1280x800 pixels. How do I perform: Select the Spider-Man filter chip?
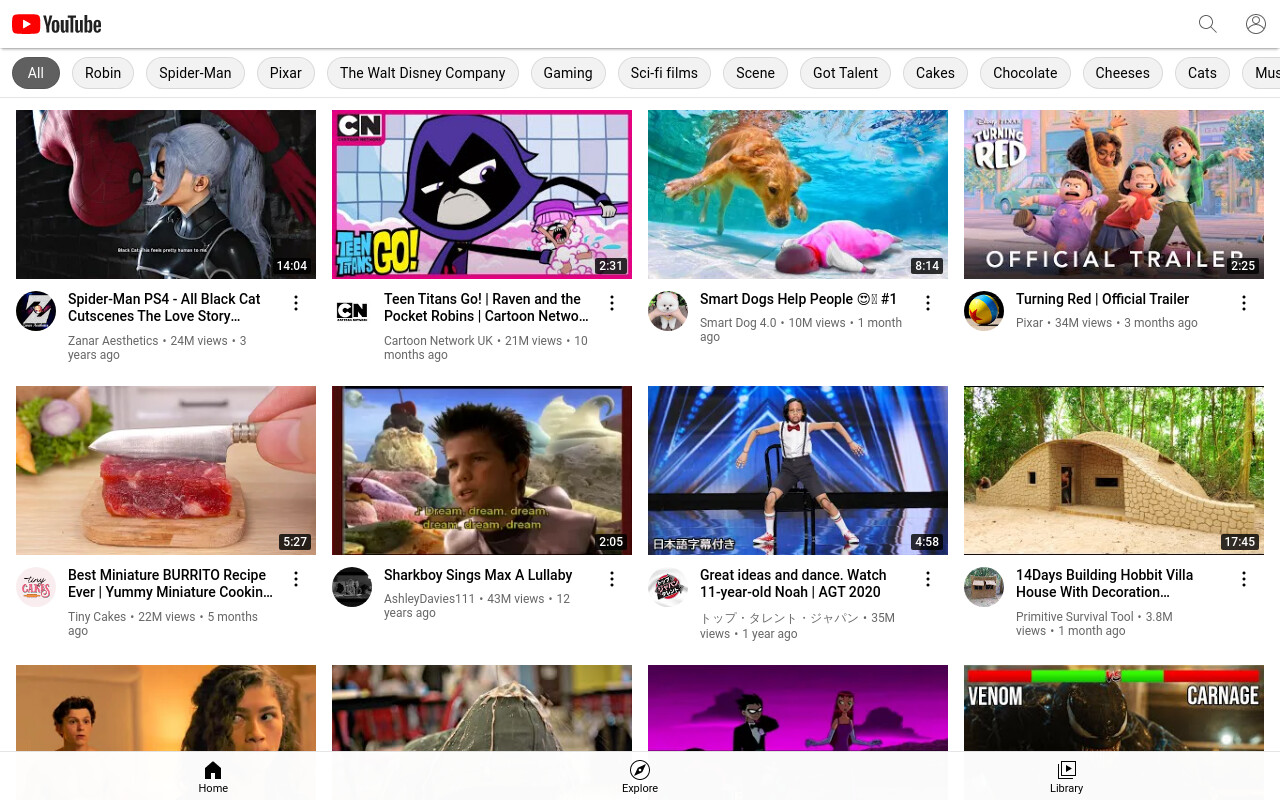195,73
